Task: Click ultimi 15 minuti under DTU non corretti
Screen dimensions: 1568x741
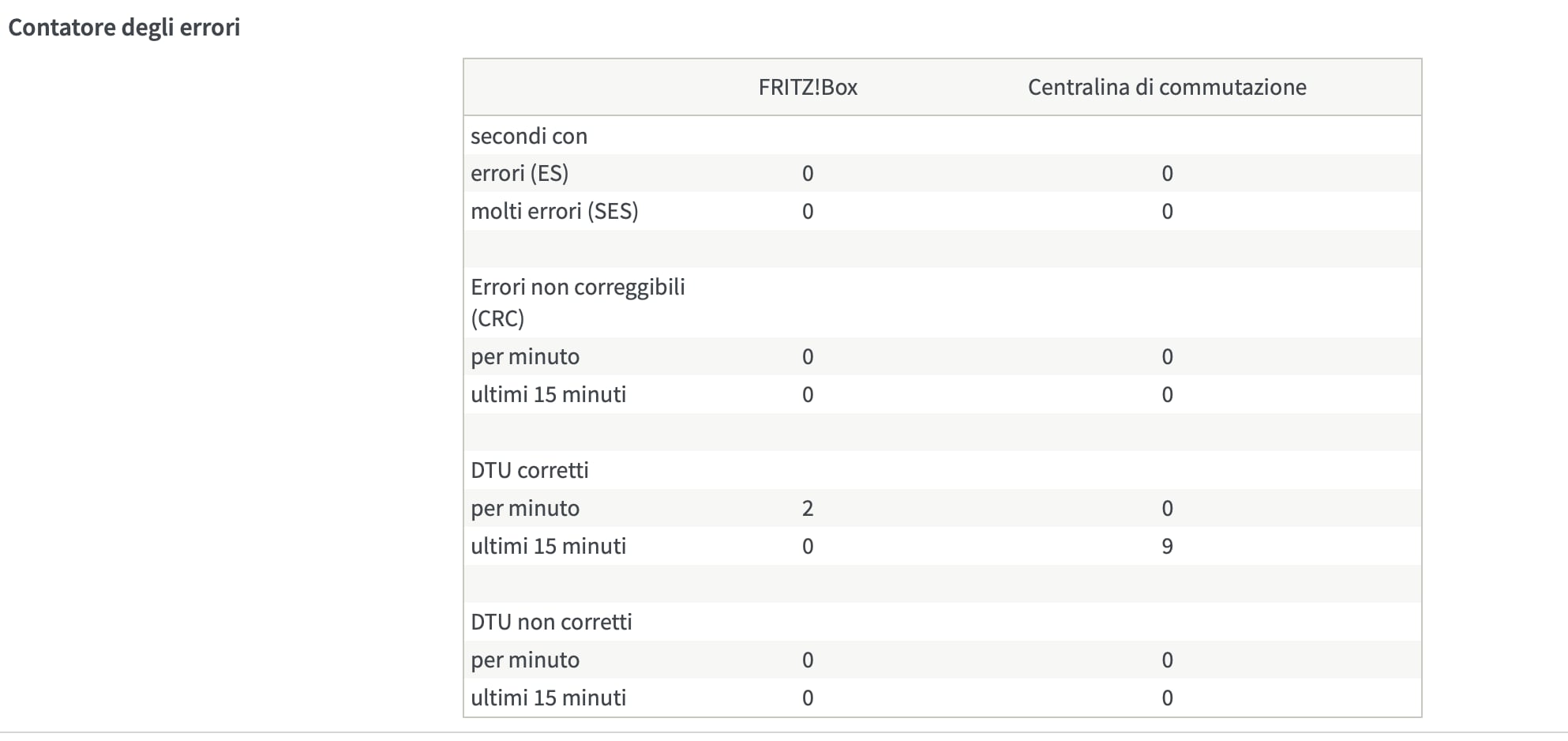Action: coord(548,698)
